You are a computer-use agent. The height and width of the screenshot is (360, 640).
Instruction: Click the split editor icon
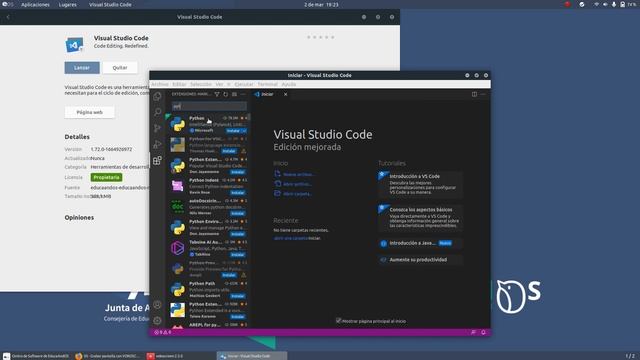474,94
